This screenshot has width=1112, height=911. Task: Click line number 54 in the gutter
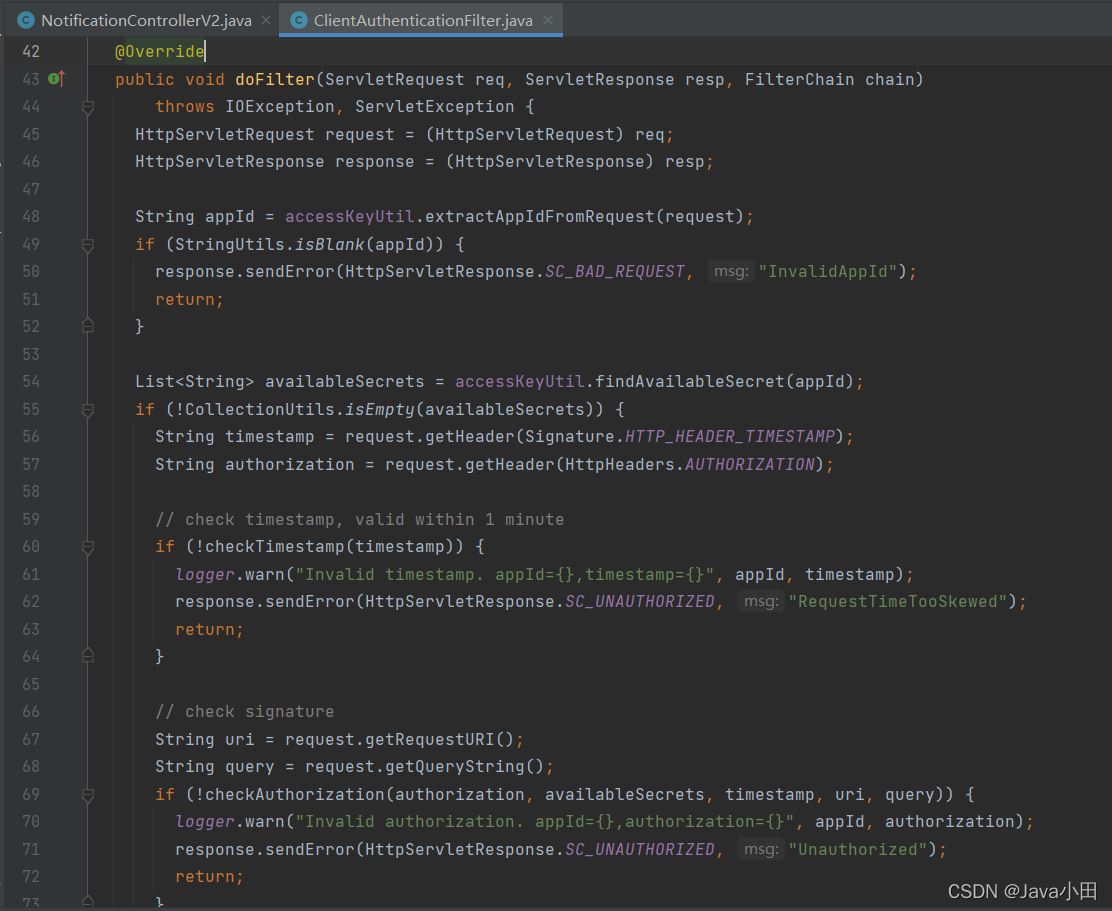pyautogui.click(x=31, y=382)
